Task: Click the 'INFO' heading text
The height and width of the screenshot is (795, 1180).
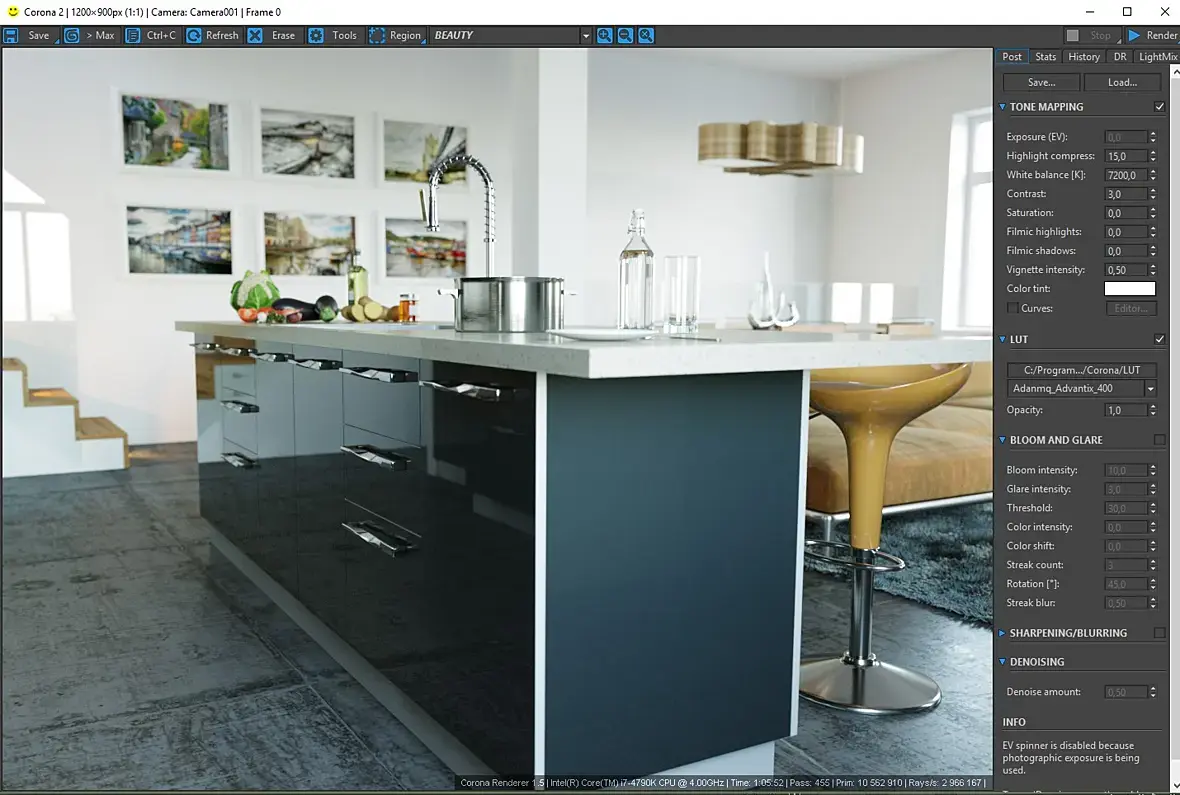Action: pos(1014,722)
